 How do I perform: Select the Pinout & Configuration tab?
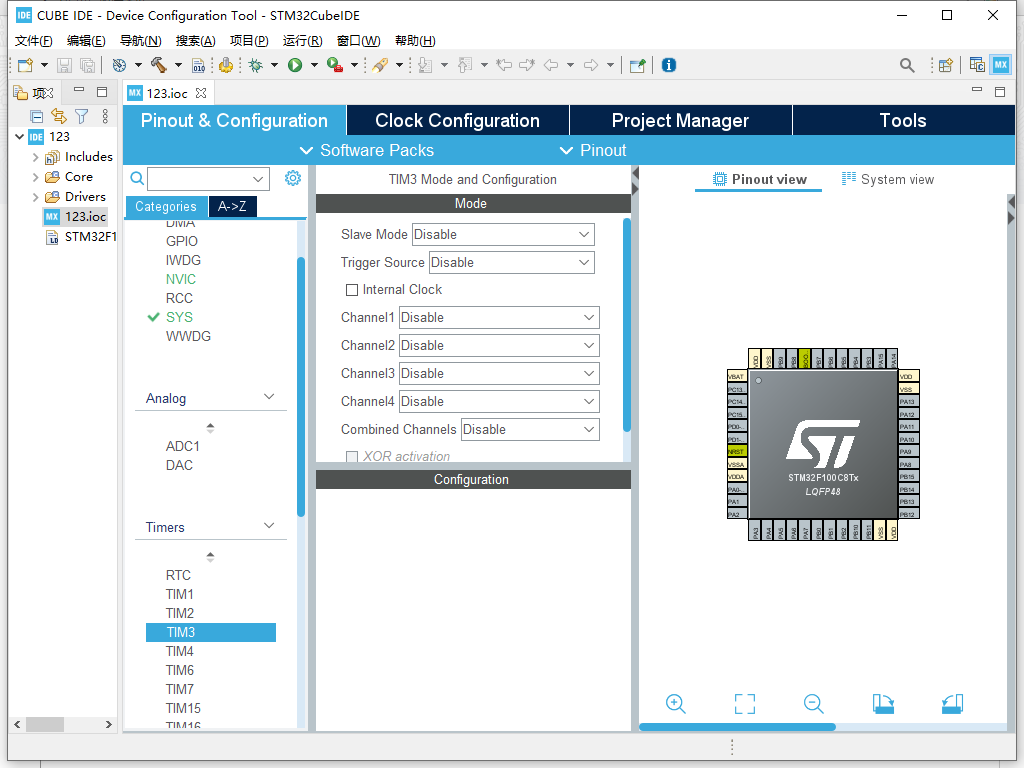click(234, 120)
